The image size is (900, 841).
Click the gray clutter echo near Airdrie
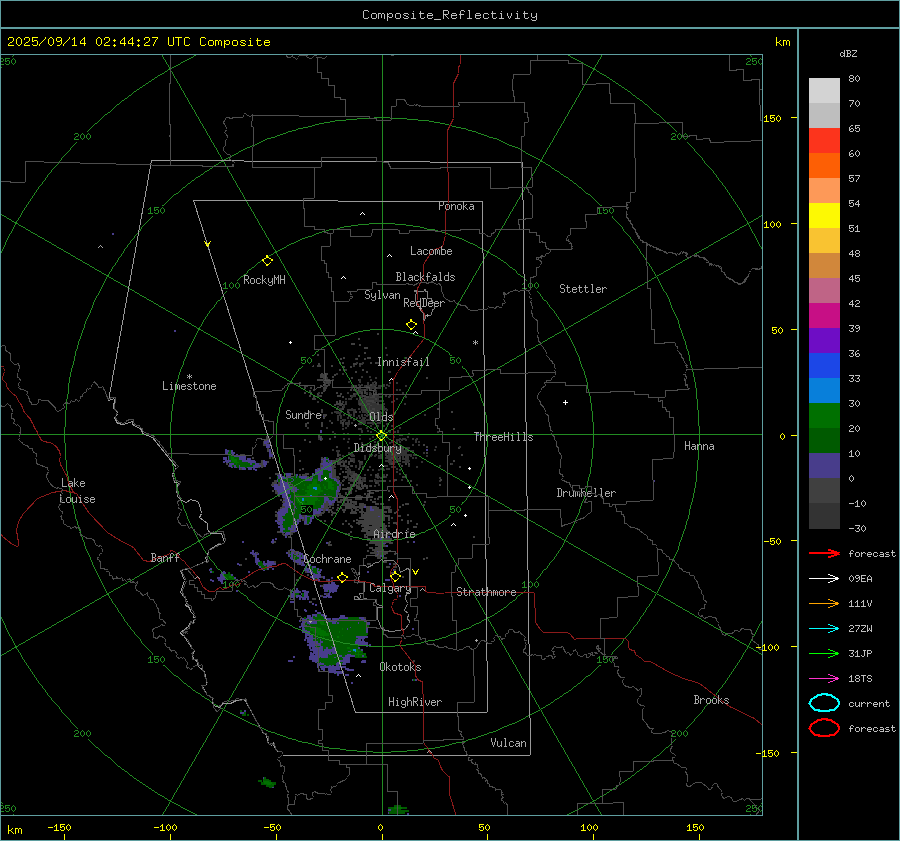374,520
